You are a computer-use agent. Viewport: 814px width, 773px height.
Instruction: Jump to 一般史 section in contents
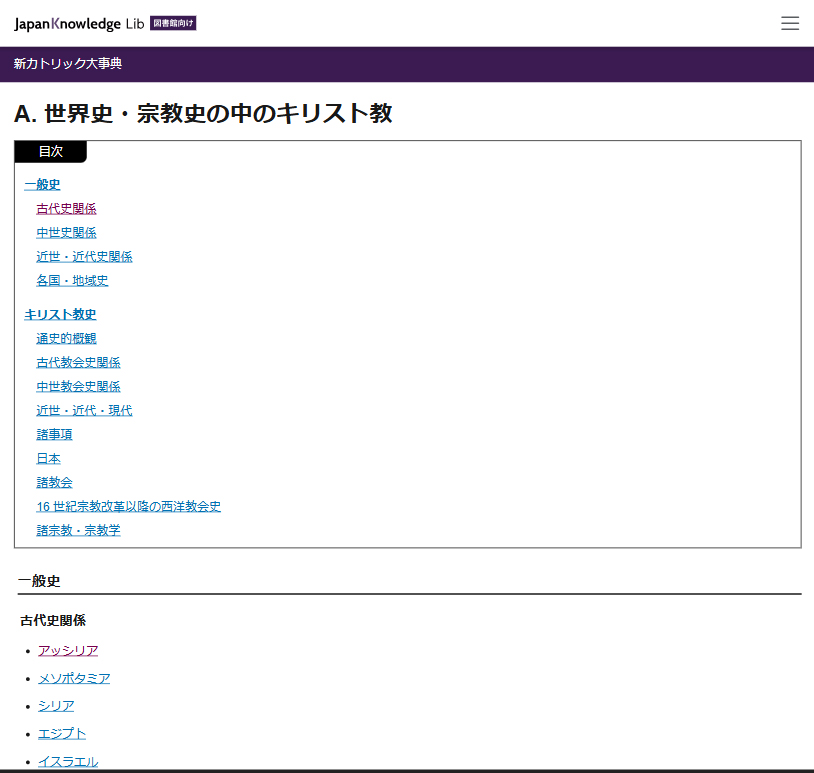(42, 184)
